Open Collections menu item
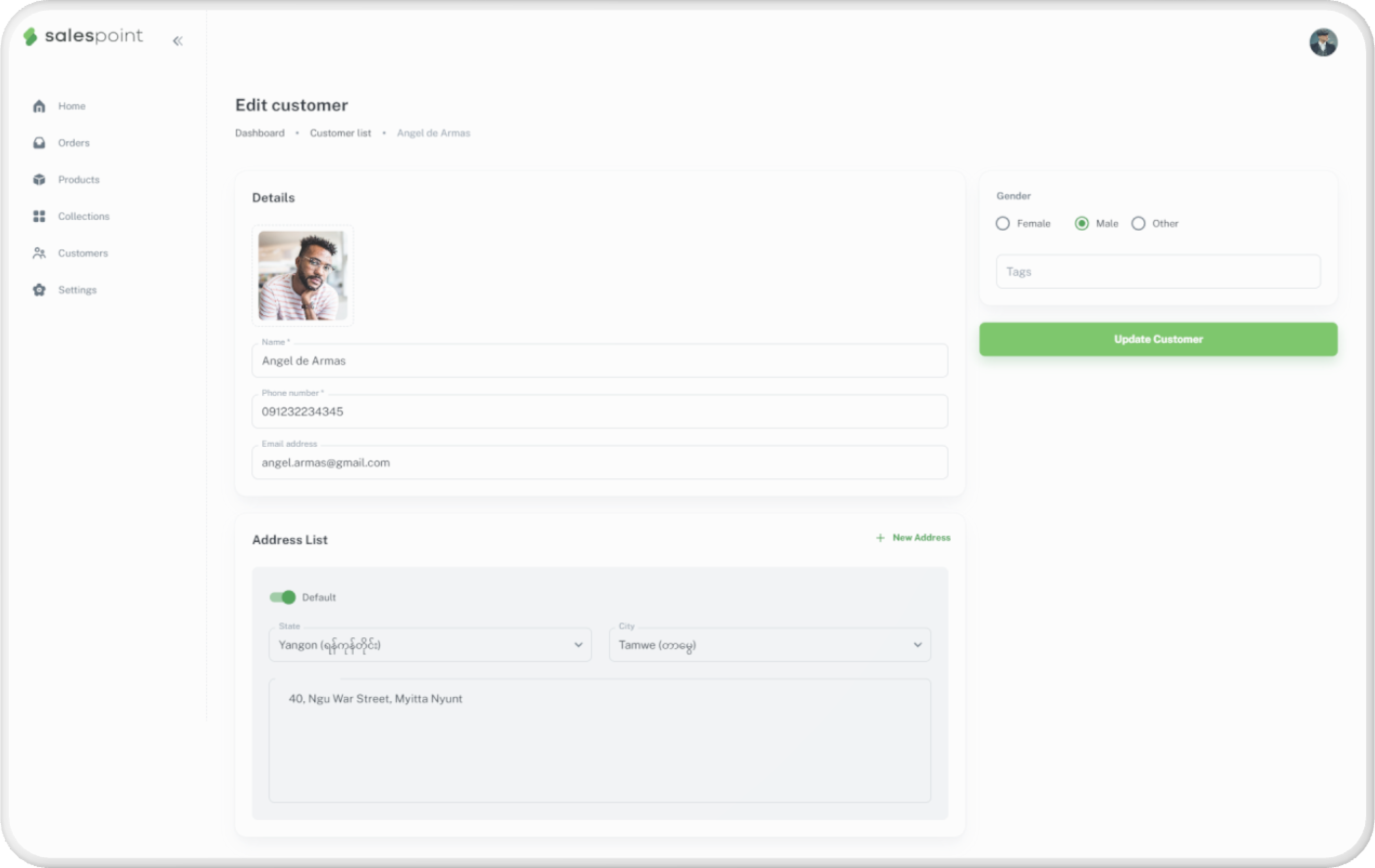 [x=83, y=217]
